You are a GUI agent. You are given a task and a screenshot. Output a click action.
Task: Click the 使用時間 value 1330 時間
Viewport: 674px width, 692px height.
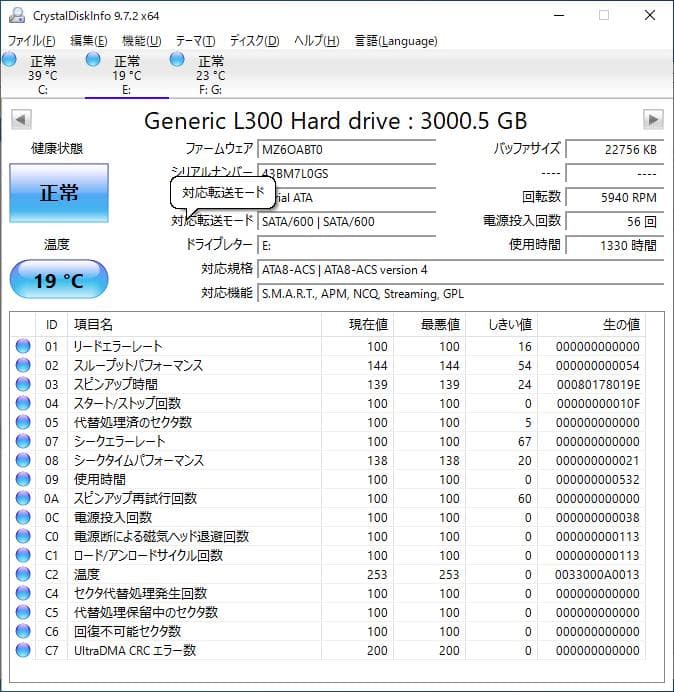coord(615,245)
